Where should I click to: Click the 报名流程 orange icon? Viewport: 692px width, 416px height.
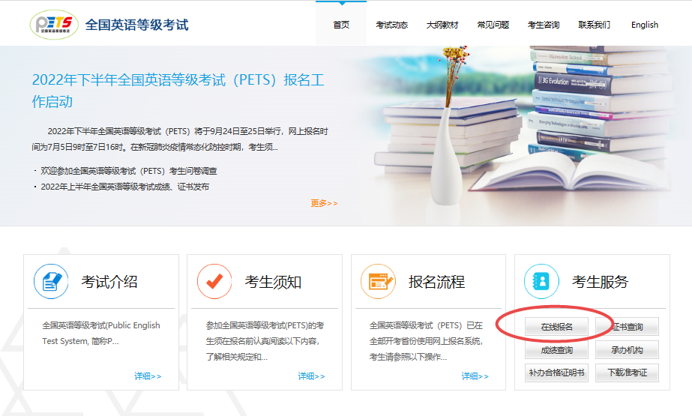click(x=379, y=282)
